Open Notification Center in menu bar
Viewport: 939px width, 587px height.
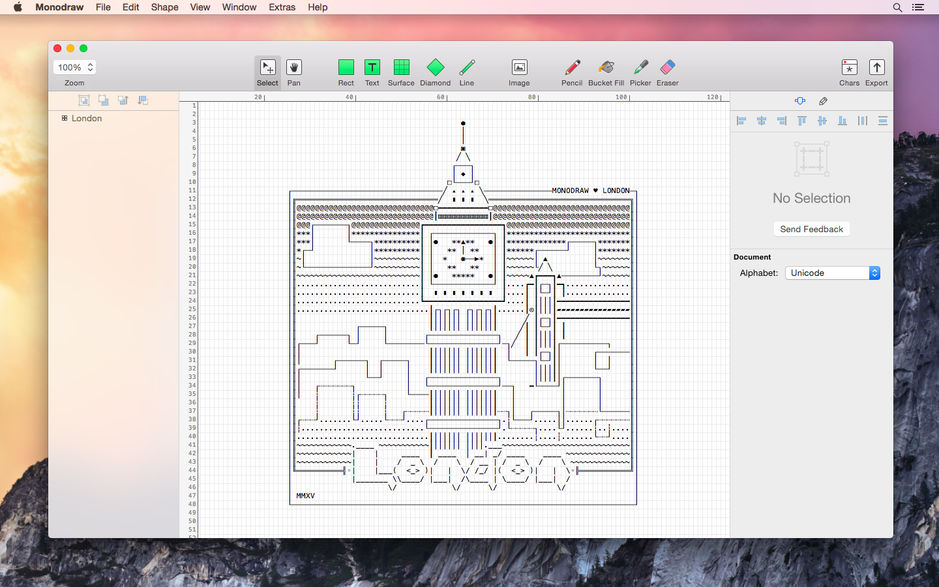(917, 7)
